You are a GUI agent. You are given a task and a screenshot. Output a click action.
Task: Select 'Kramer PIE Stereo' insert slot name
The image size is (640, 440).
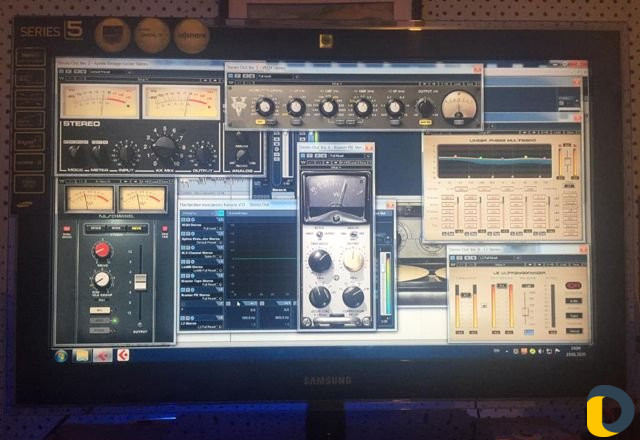click(196, 295)
